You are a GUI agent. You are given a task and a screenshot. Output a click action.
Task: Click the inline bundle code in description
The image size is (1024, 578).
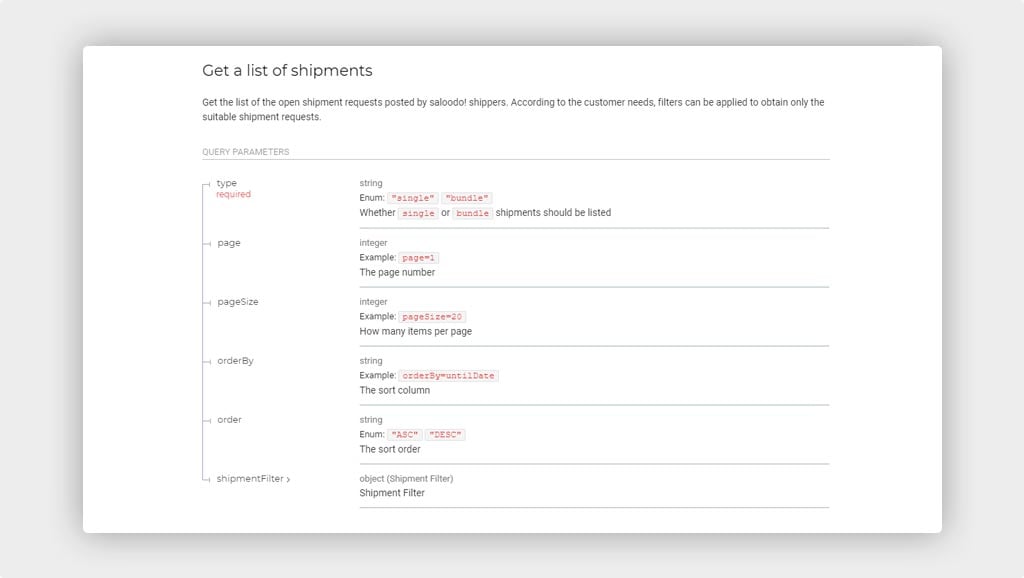[x=473, y=213]
